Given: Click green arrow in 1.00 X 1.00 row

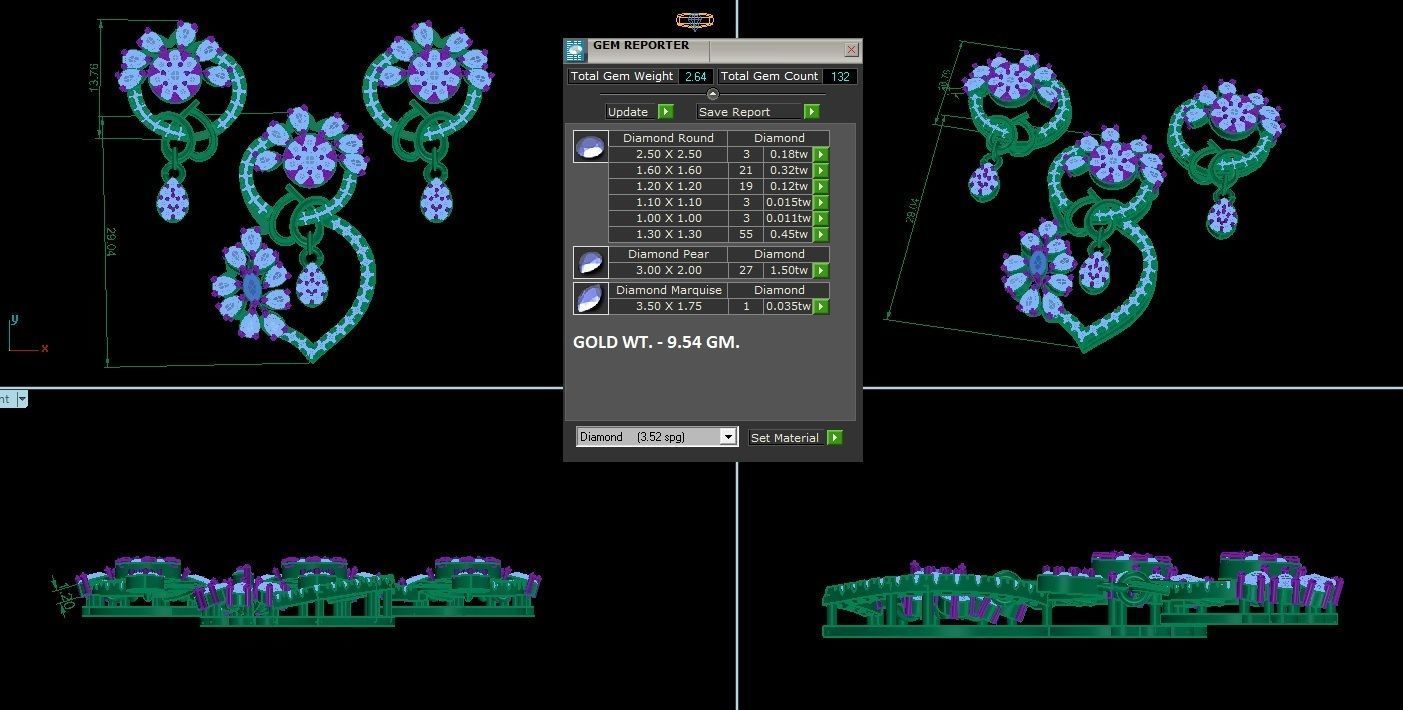Looking at the screenshot, I should [821, 219].
